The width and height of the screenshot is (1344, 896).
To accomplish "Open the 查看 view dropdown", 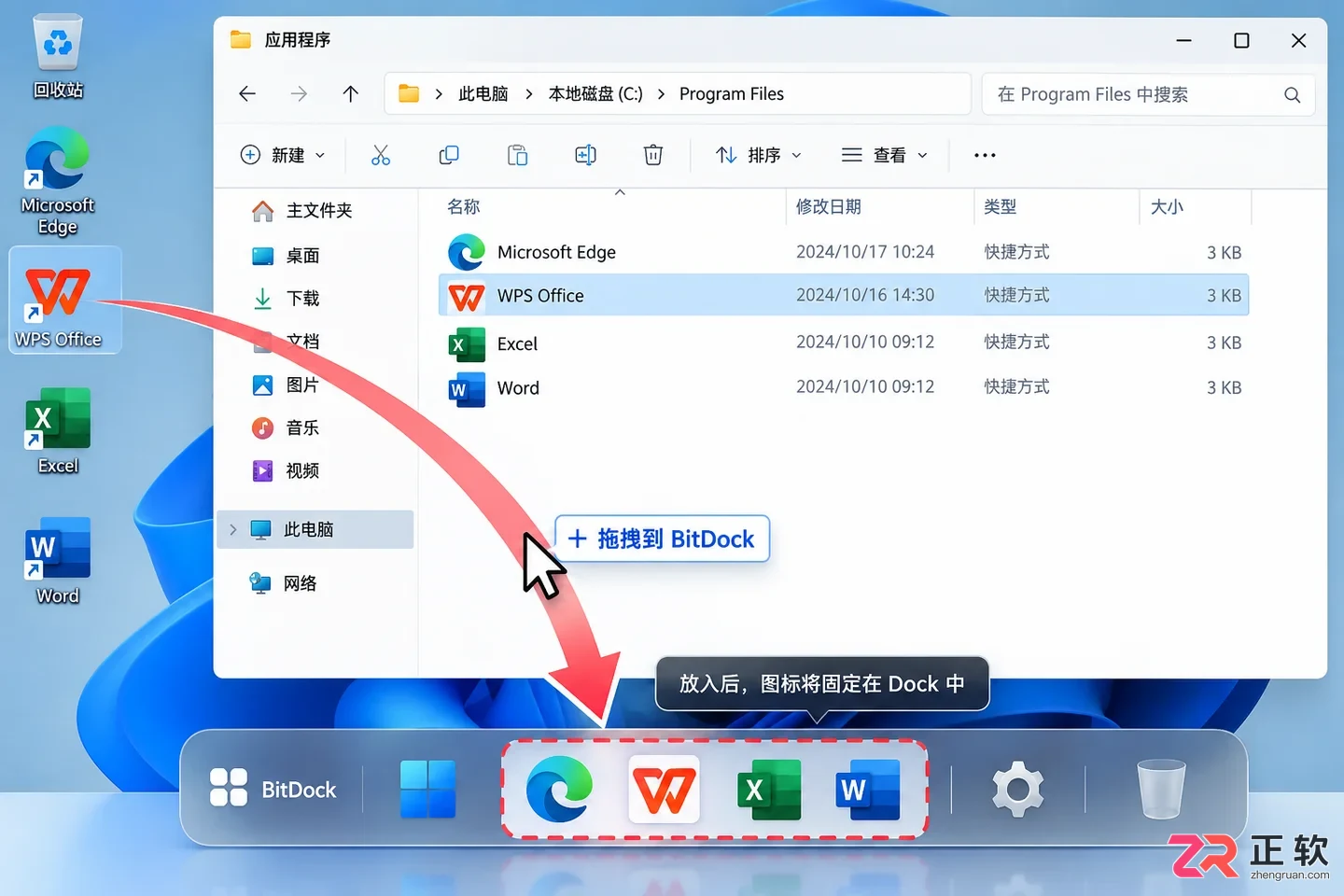I will tap(884, 155).
